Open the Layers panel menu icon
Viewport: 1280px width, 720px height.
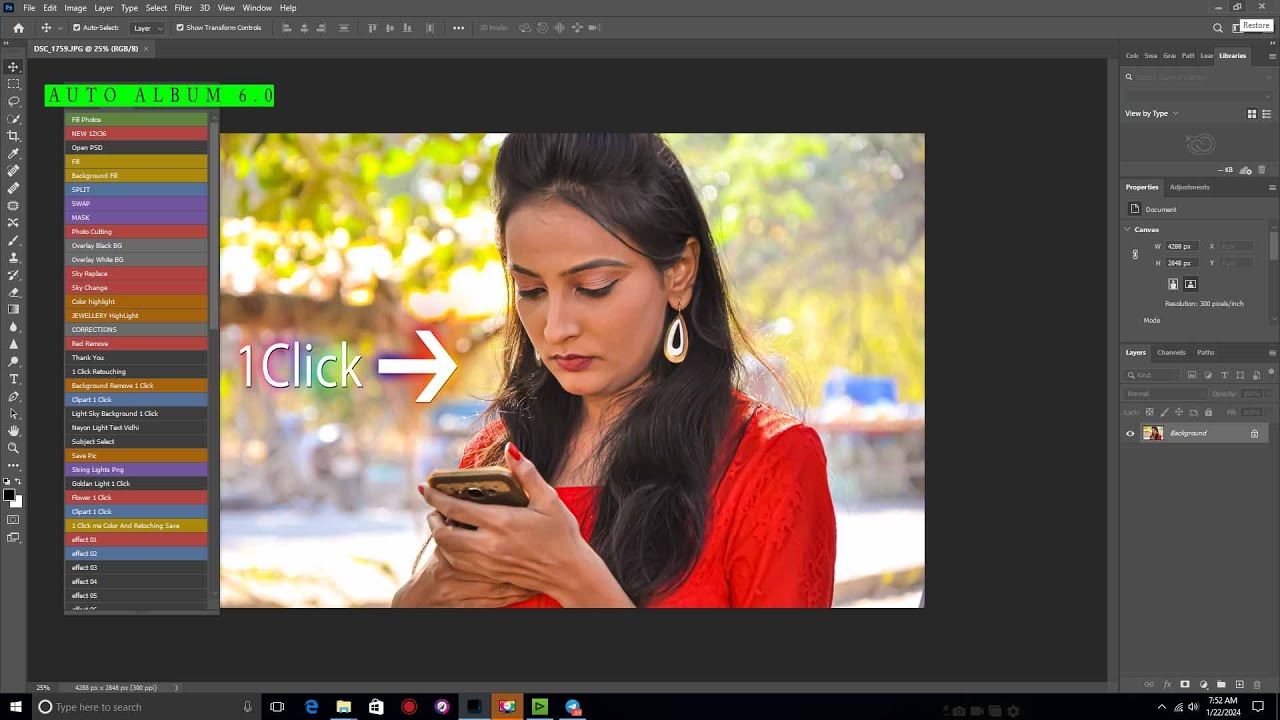[1272, 352]
